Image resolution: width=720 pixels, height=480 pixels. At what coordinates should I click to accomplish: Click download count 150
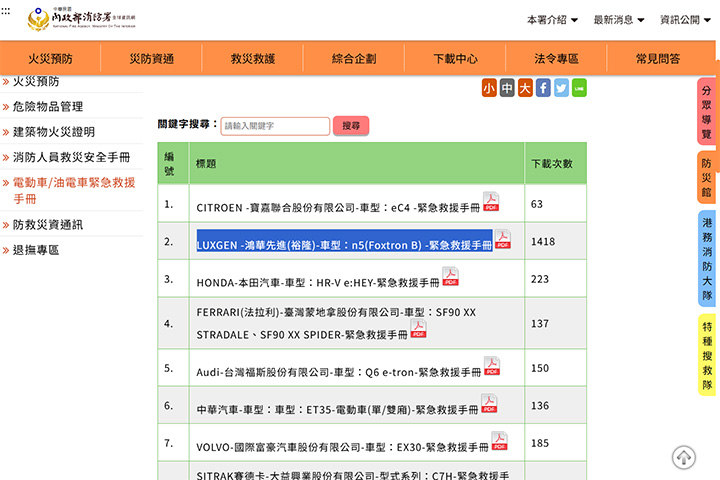pos(540,368)
